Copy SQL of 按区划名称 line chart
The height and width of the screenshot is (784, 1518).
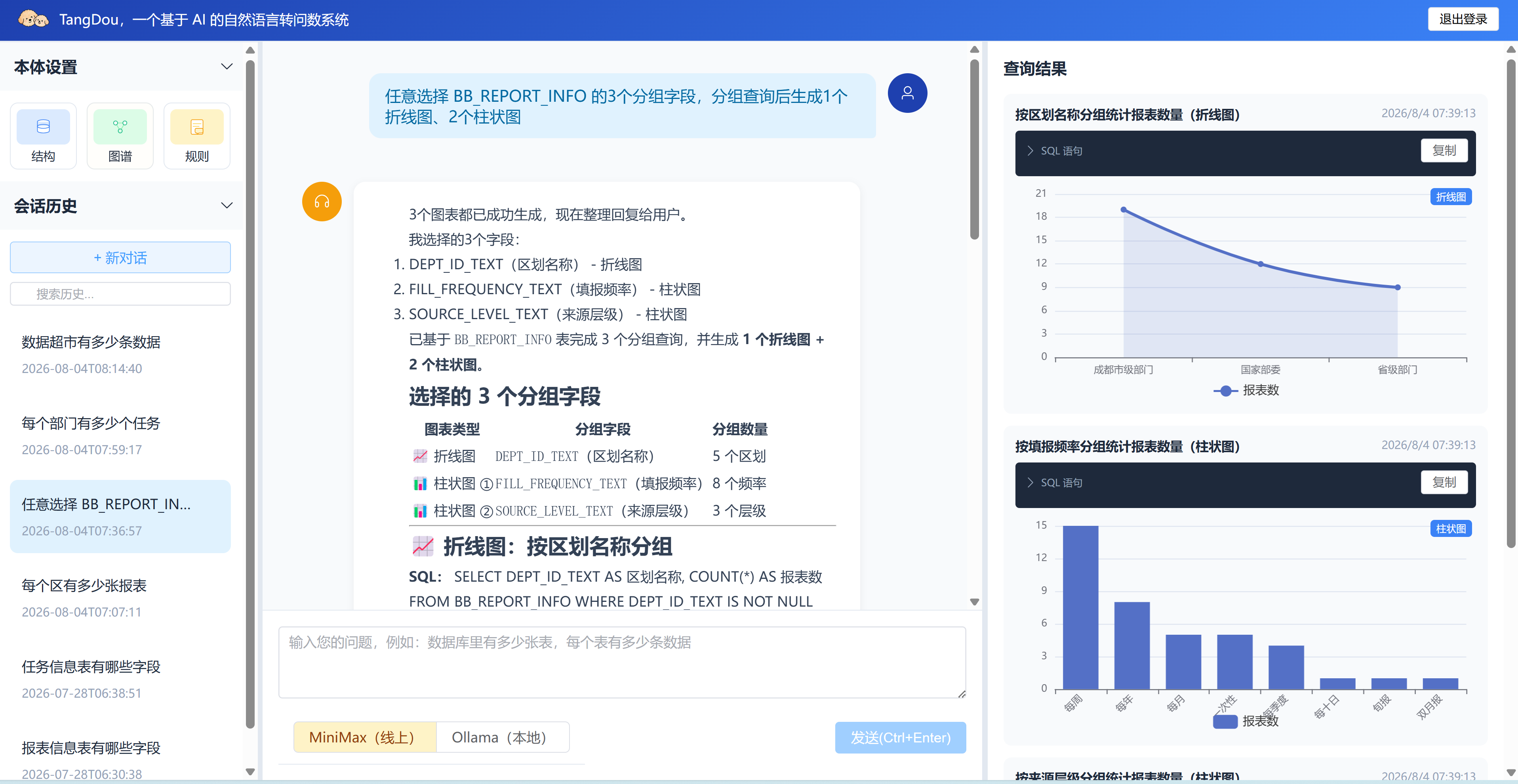pos(1444,150)
